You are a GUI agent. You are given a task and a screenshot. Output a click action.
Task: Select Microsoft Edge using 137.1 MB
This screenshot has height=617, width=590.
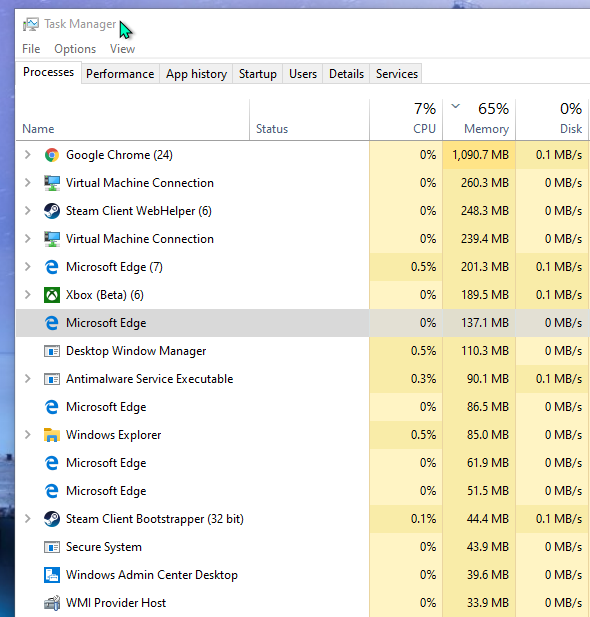303,323
